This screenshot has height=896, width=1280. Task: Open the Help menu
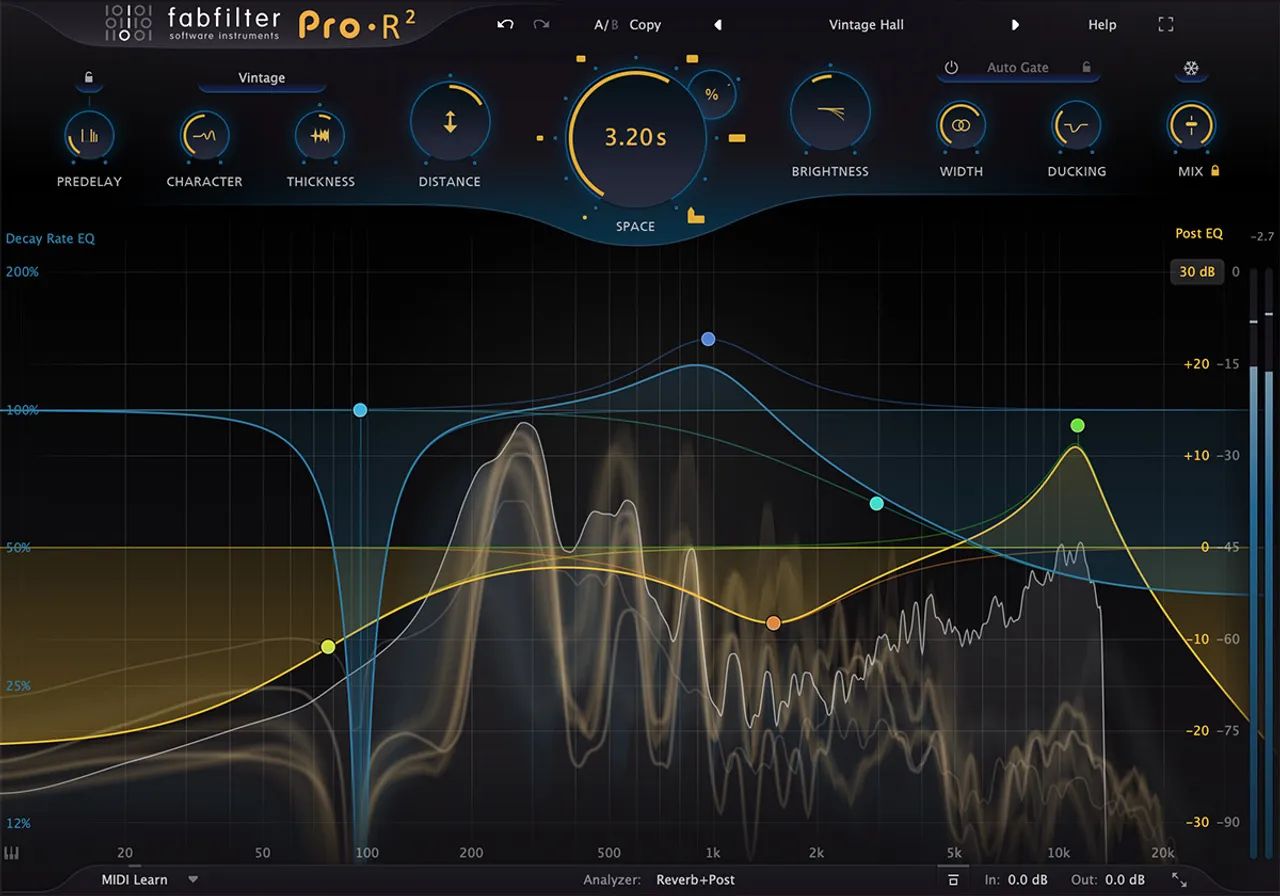click(1102, 24)
